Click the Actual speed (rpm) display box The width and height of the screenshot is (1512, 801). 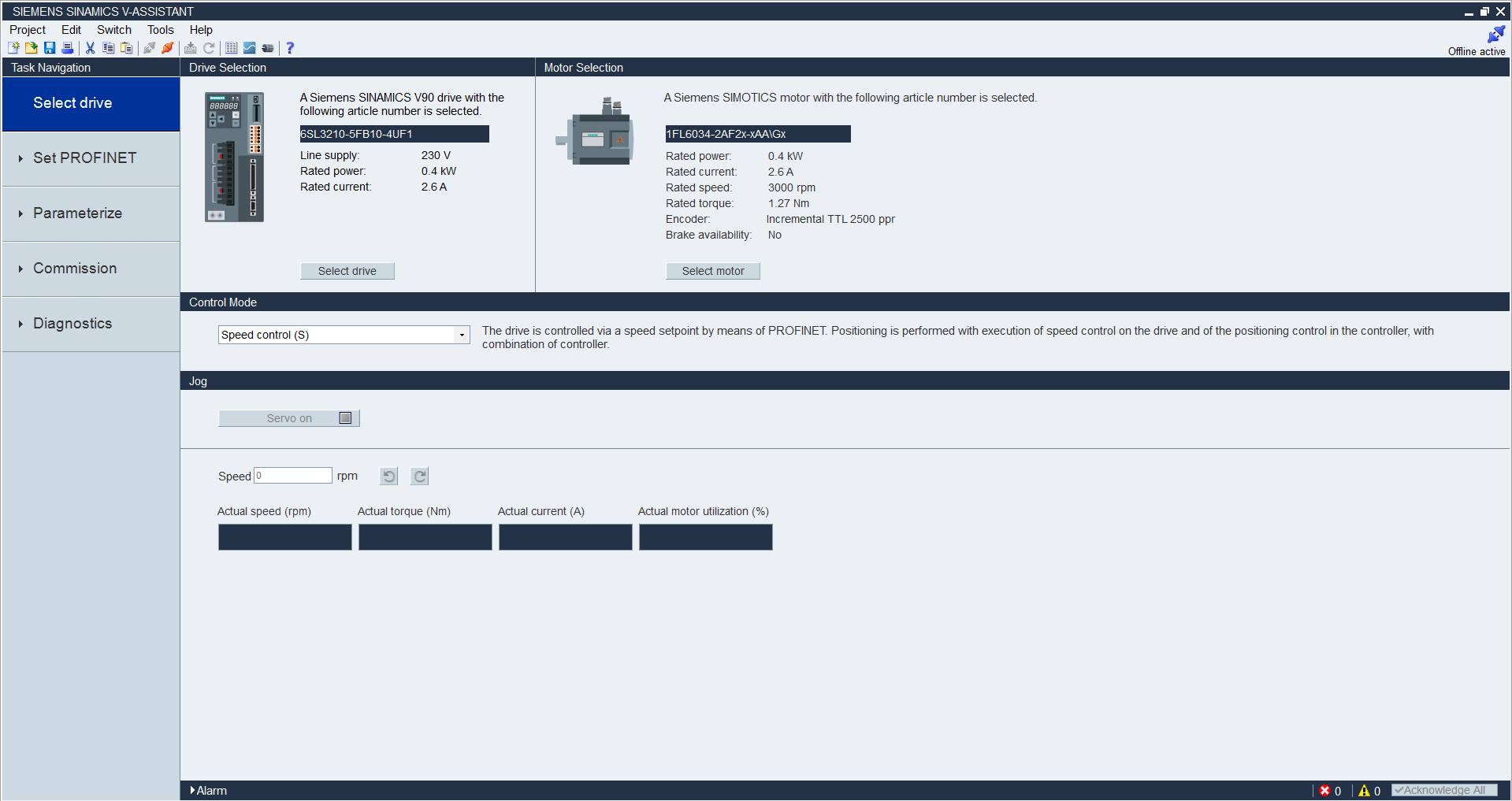pyautogui.click(x=285, y=537)
